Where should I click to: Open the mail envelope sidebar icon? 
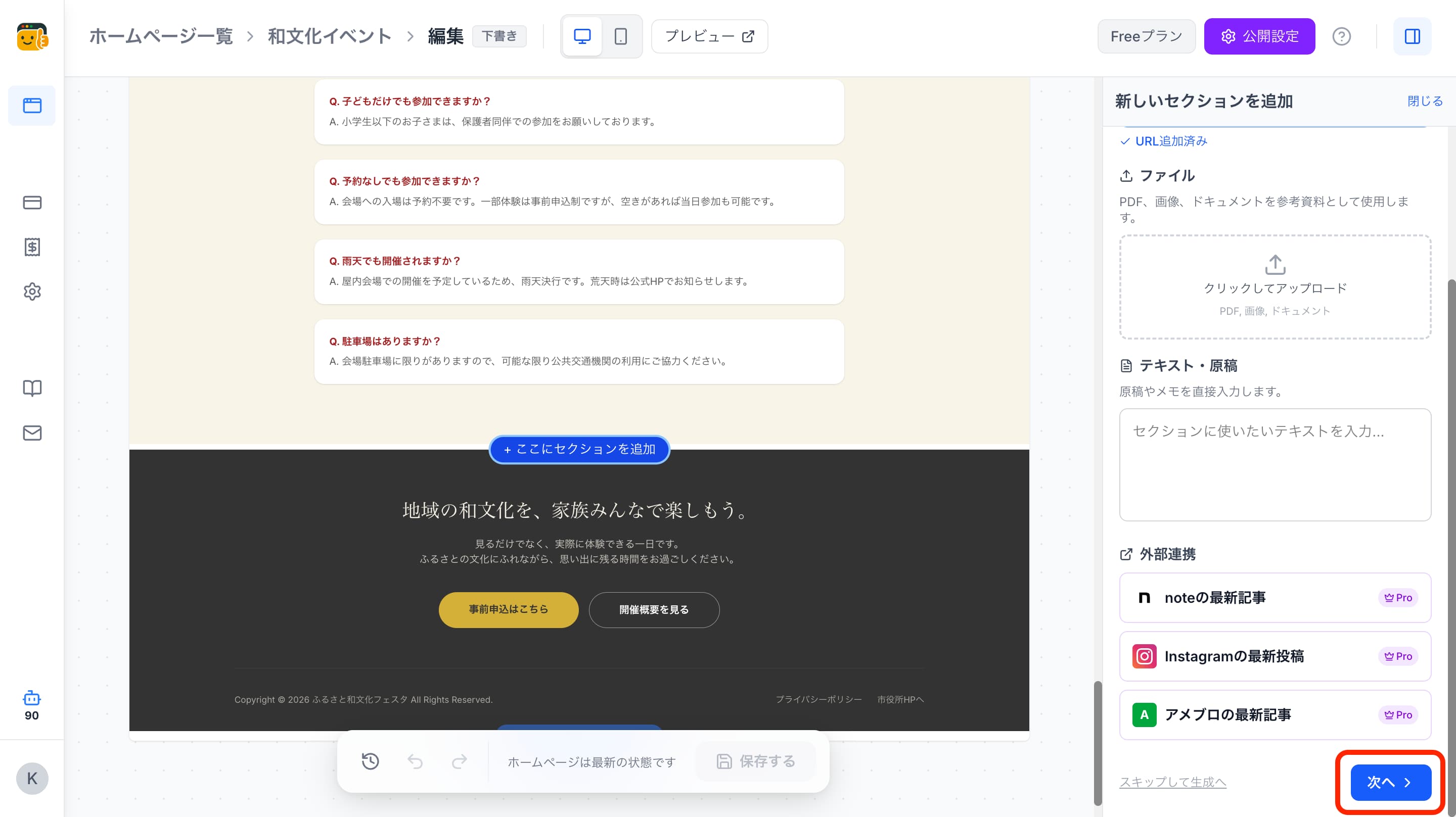pos(32,433)
